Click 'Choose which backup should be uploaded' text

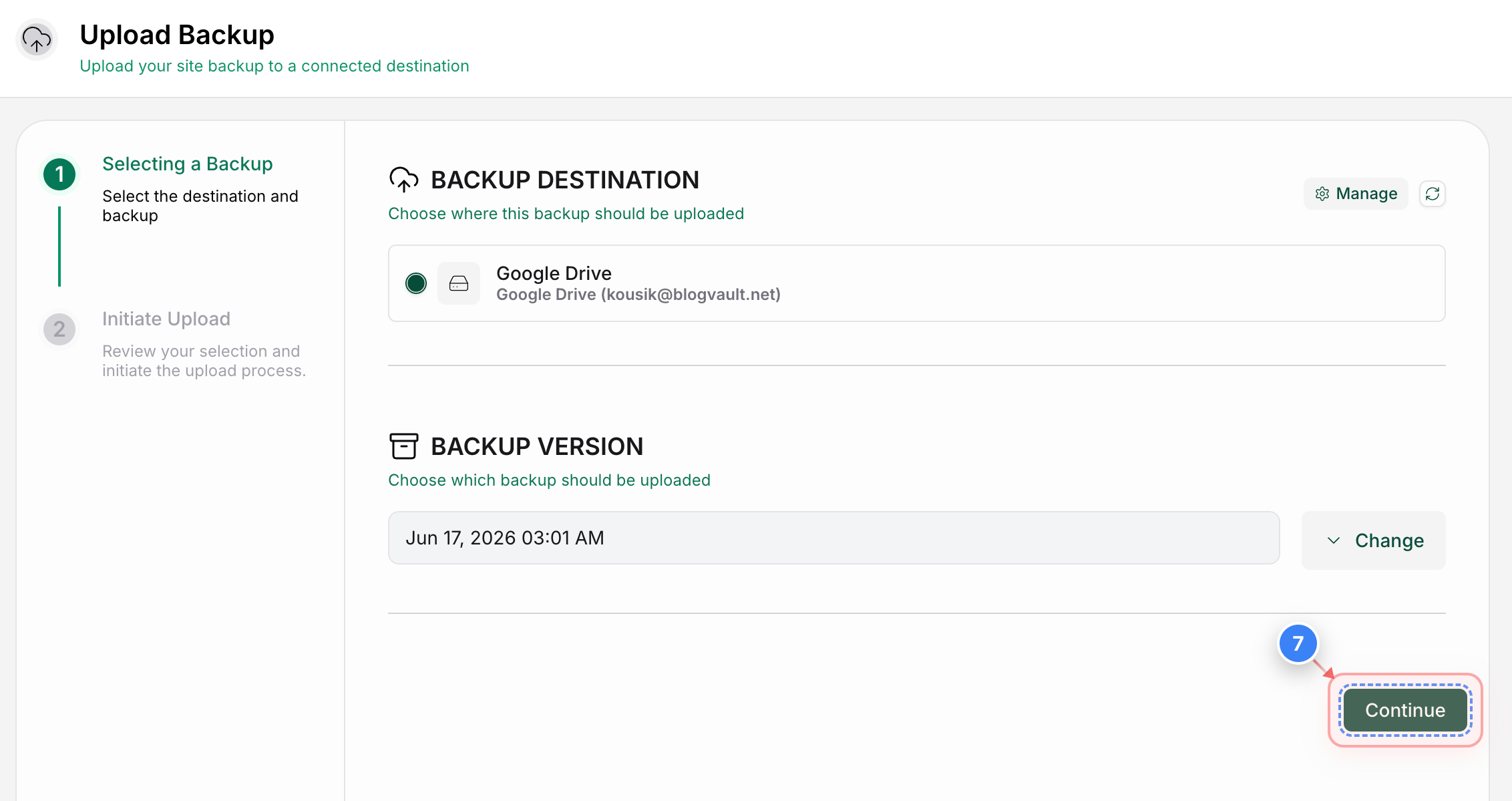tap(549, 480)
